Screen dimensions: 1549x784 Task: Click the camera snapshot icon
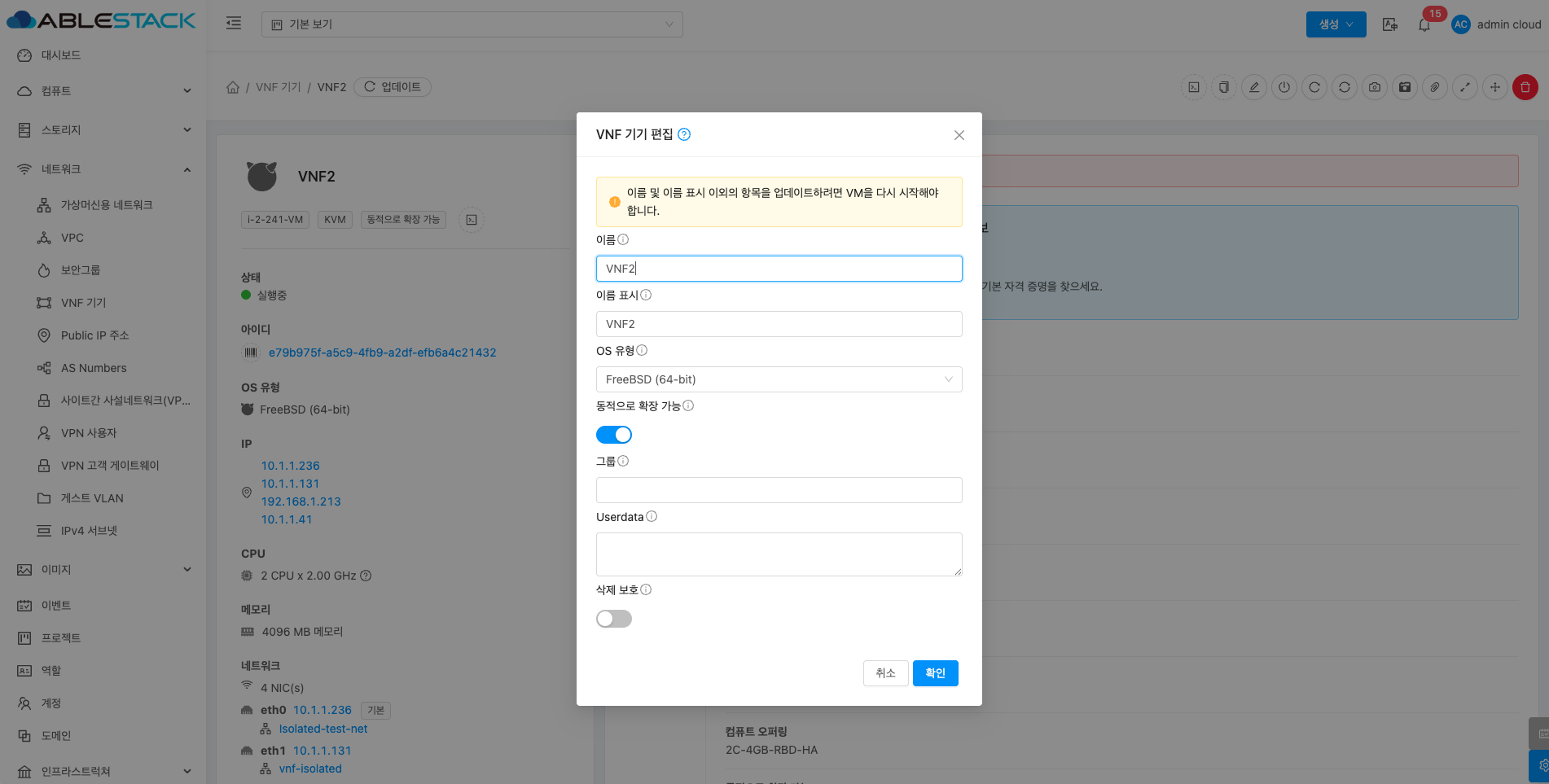(1375, 87)
